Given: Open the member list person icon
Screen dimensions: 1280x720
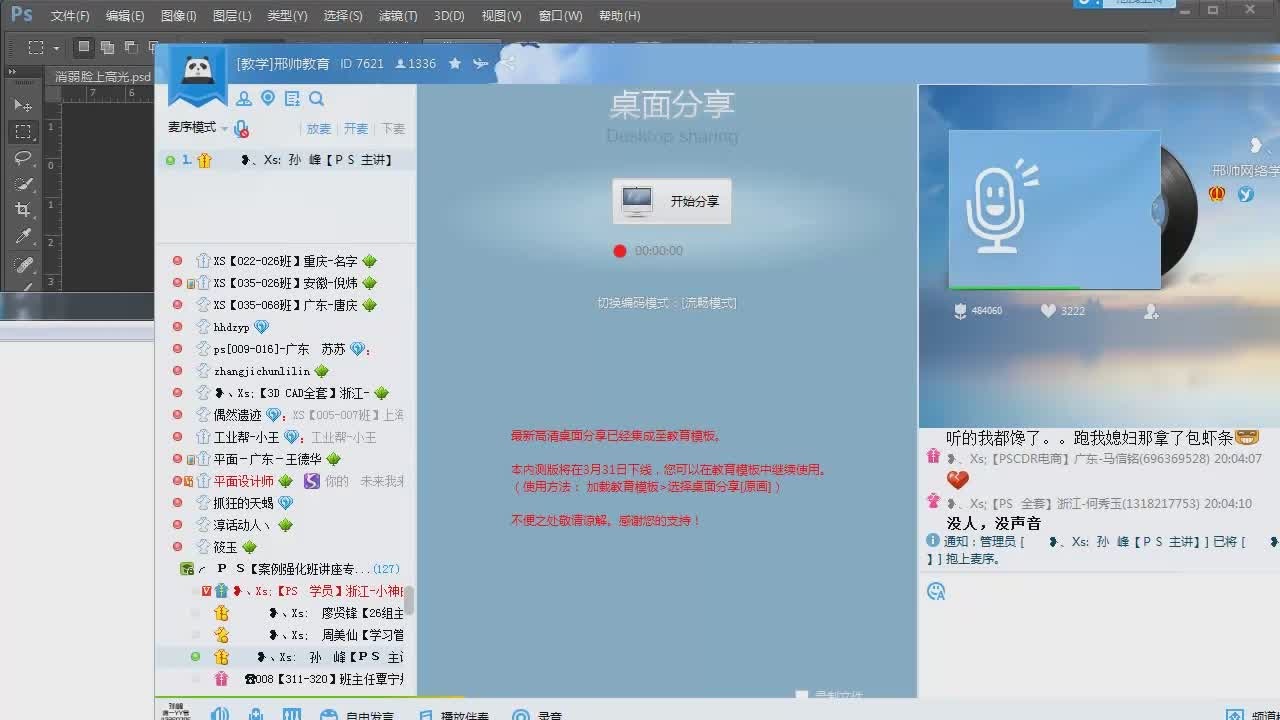Looking at the screenshot, I should 243,98.
